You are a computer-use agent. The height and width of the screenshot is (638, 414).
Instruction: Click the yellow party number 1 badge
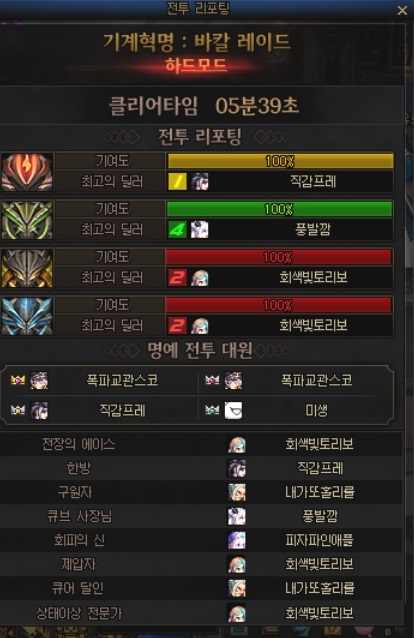177,181
